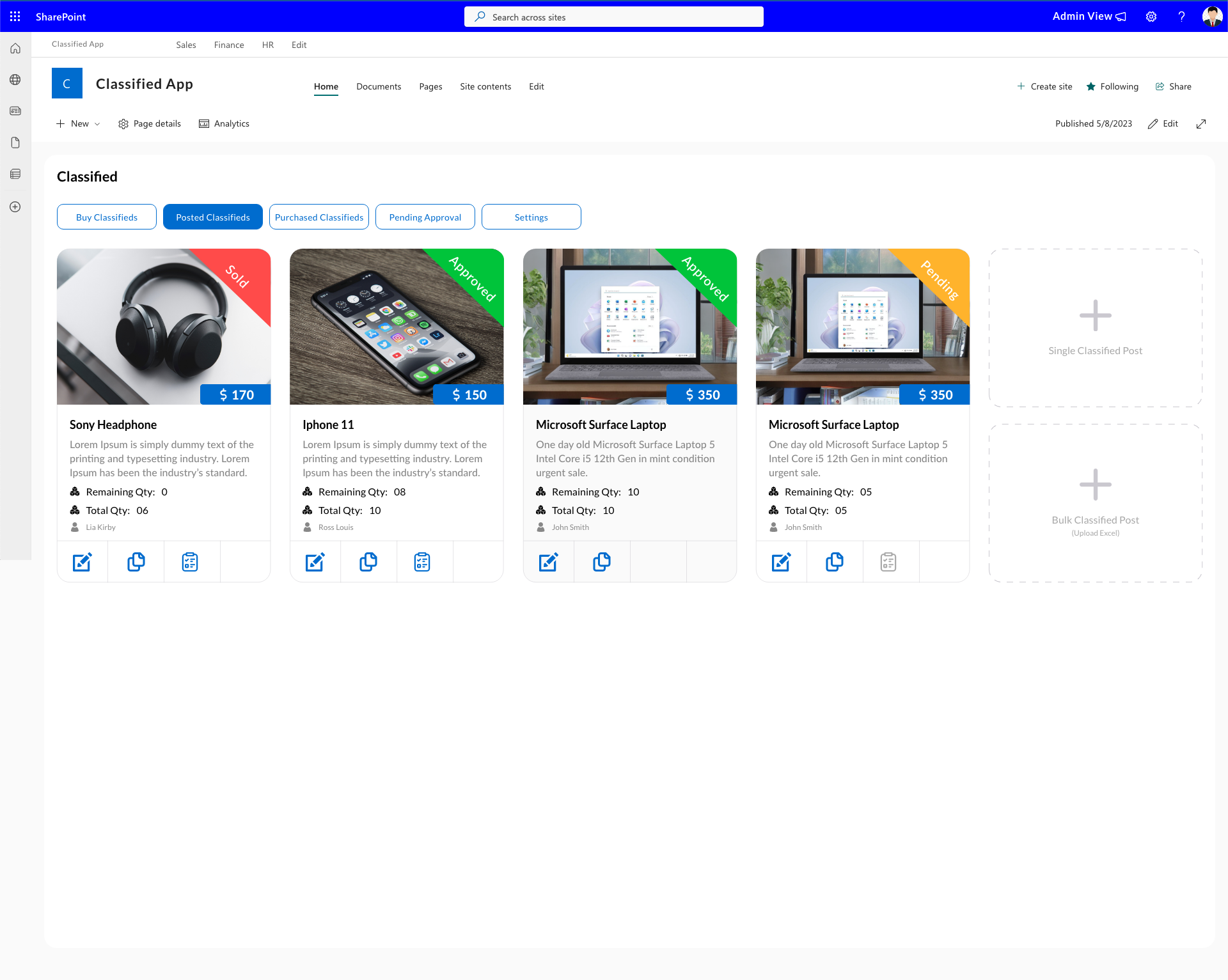Edit the $350 Approved Surface Laptop listing
The width and height of the screenshot is (1228, 980).
pyautogui.click(x=549, y=562)
